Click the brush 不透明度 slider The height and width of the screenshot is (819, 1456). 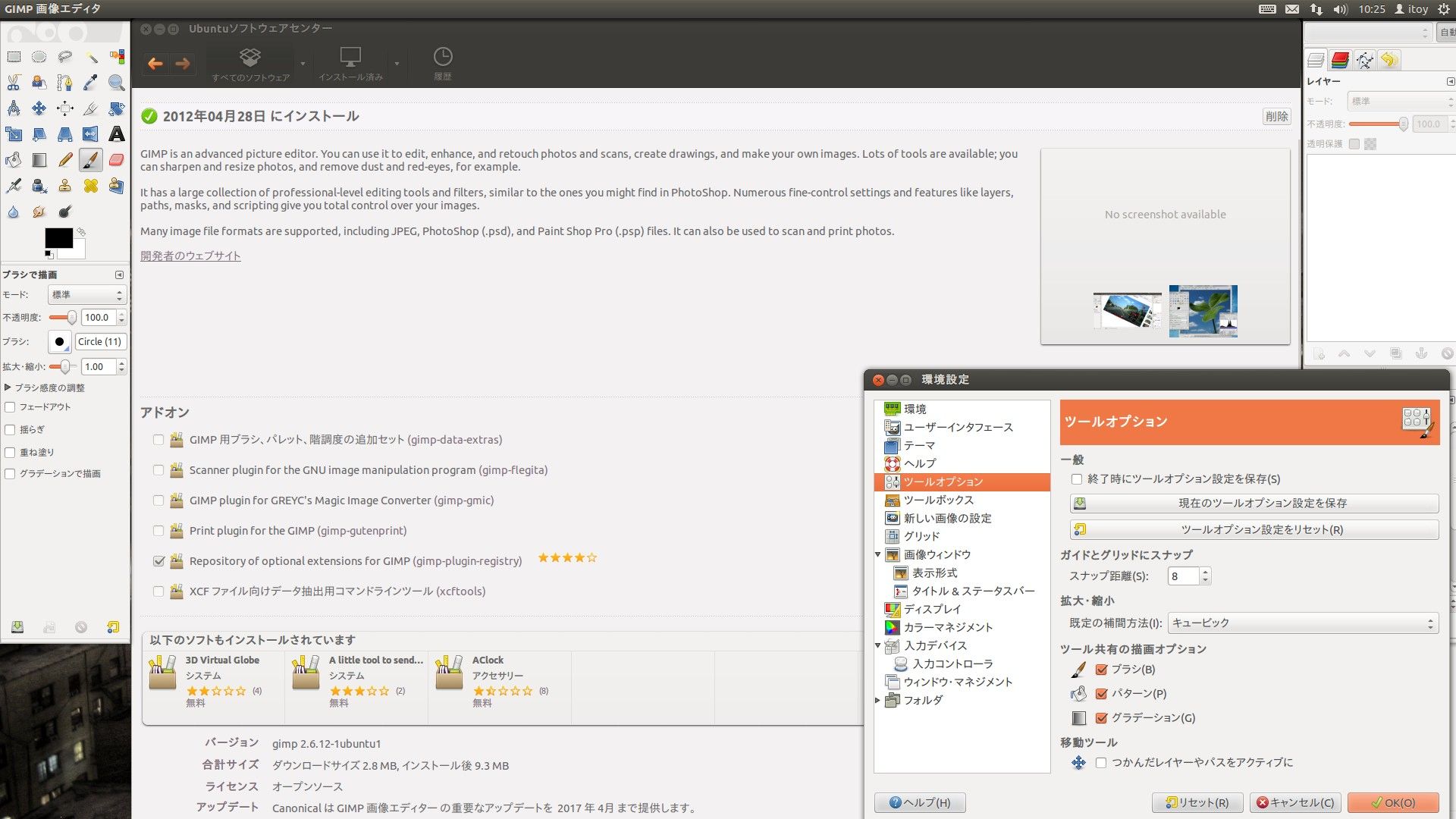[x=63, y=318]
